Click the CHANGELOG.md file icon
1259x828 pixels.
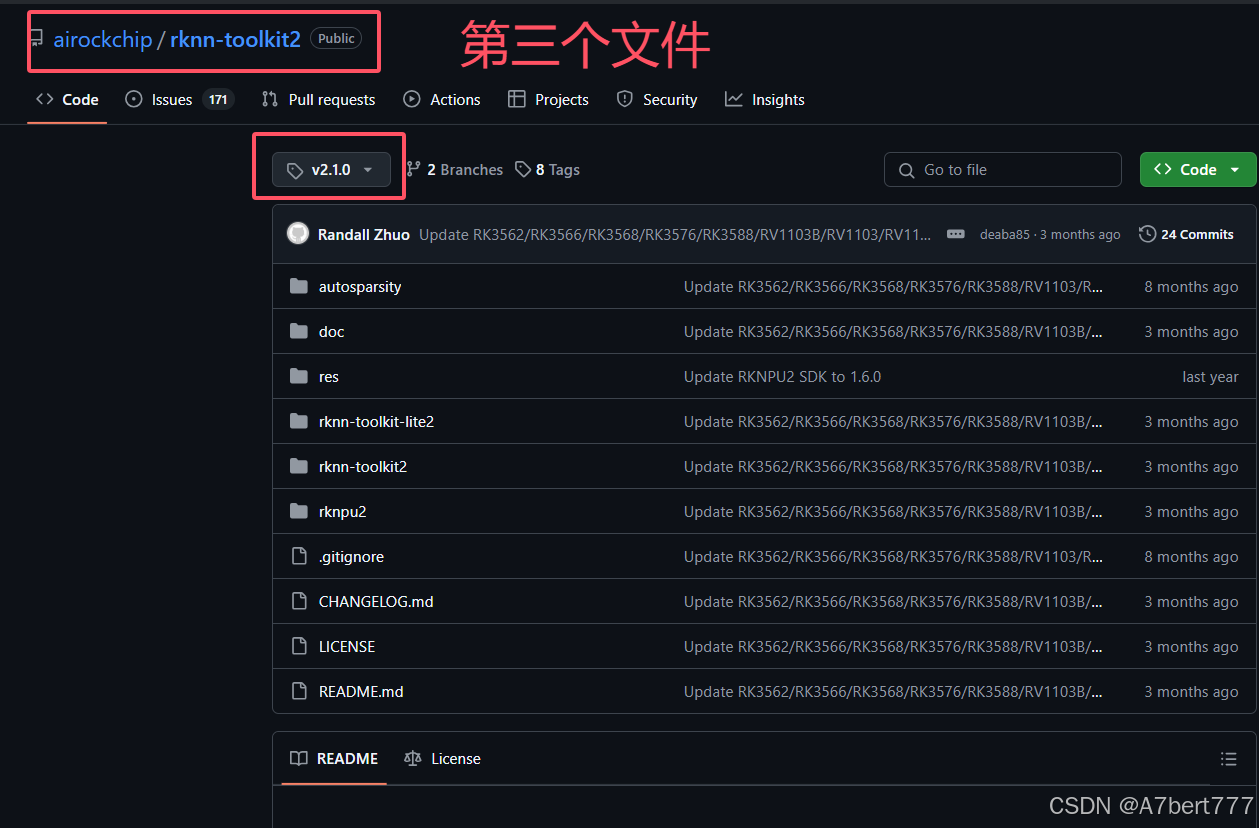click(x=298, y=601)
